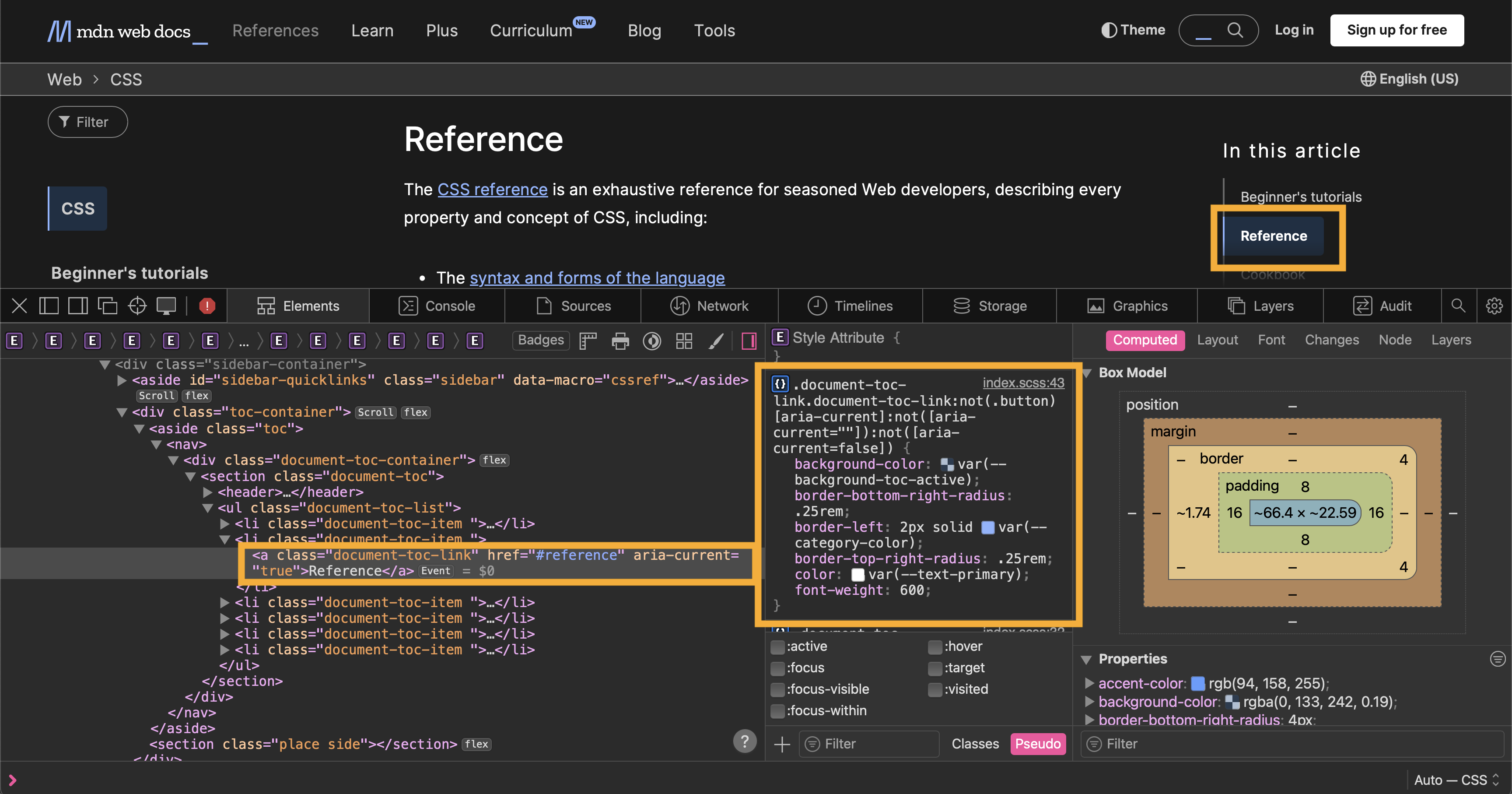This screenshot has width=1512, height=794.
Task: Toggle compositing borders grid icon
Action: pos(684,341)
